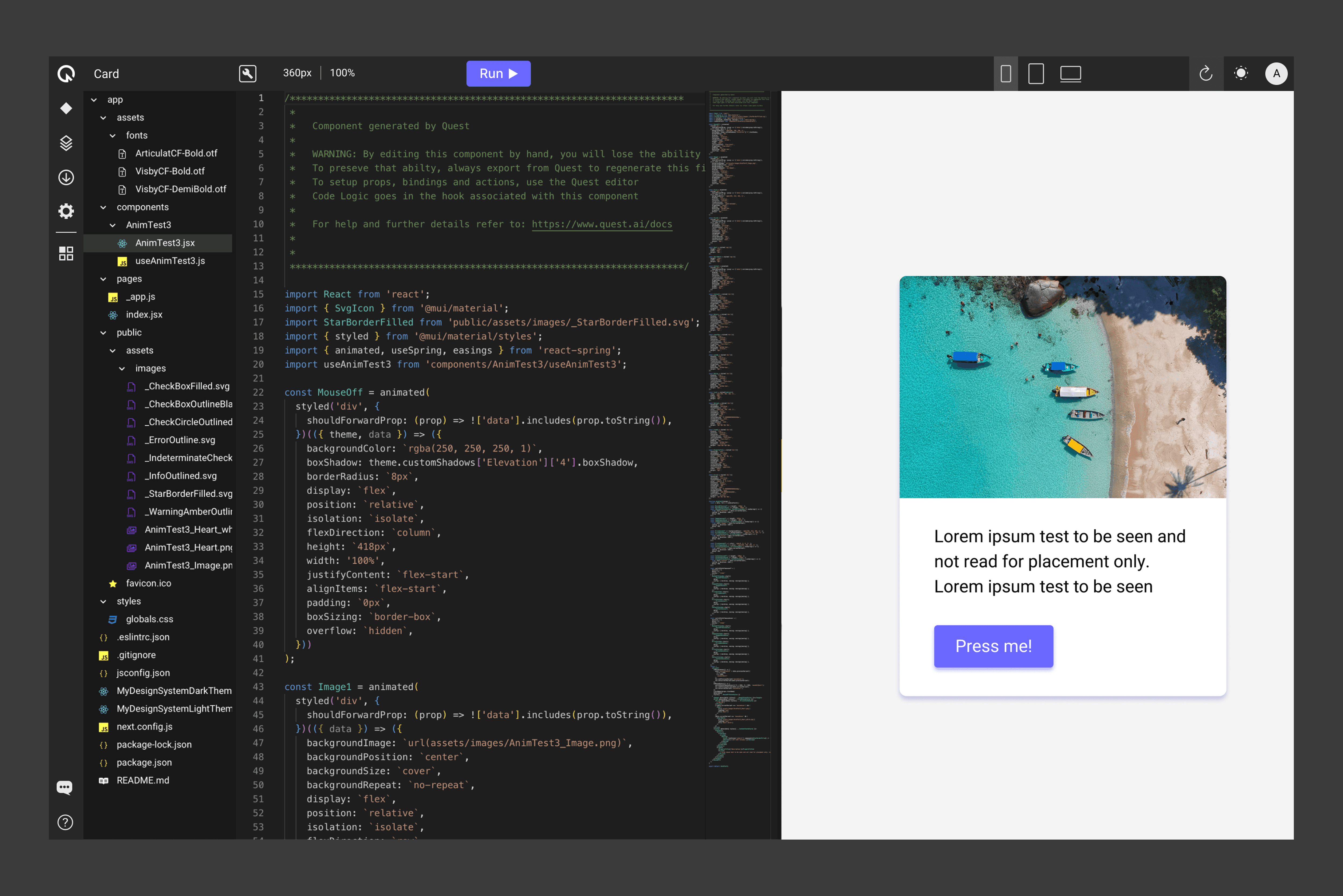This screenshot has width=1343, height=896.
Task: Collapse the components folder
Action: [x=103, y=207]
